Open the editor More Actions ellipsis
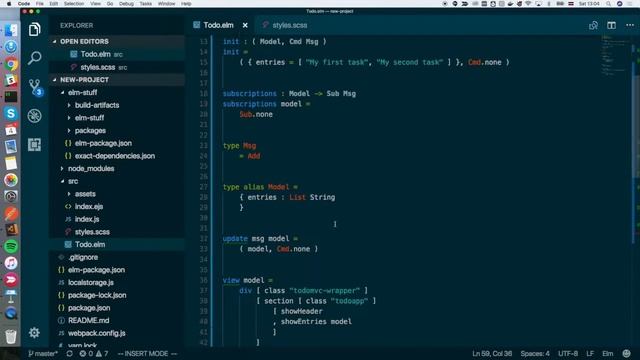The width and height of the screenshot is (640, 360). [x=630, y=25]
